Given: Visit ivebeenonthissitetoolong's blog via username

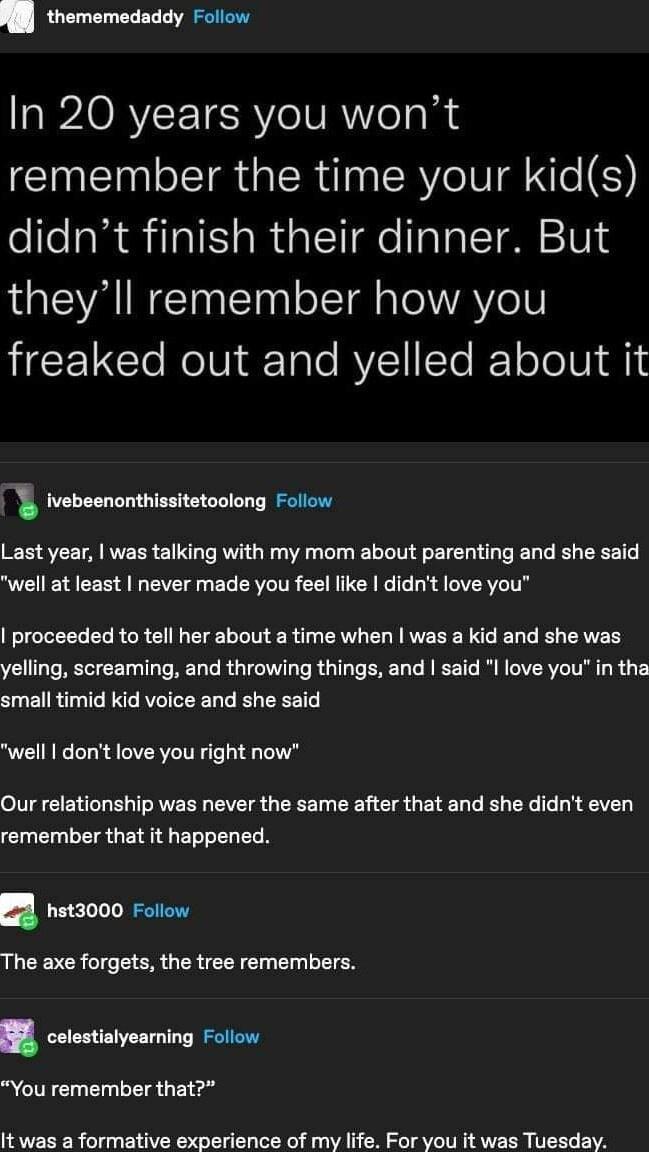Looking at the screenshot, I should pyautogui.click(x=156, y=501).
